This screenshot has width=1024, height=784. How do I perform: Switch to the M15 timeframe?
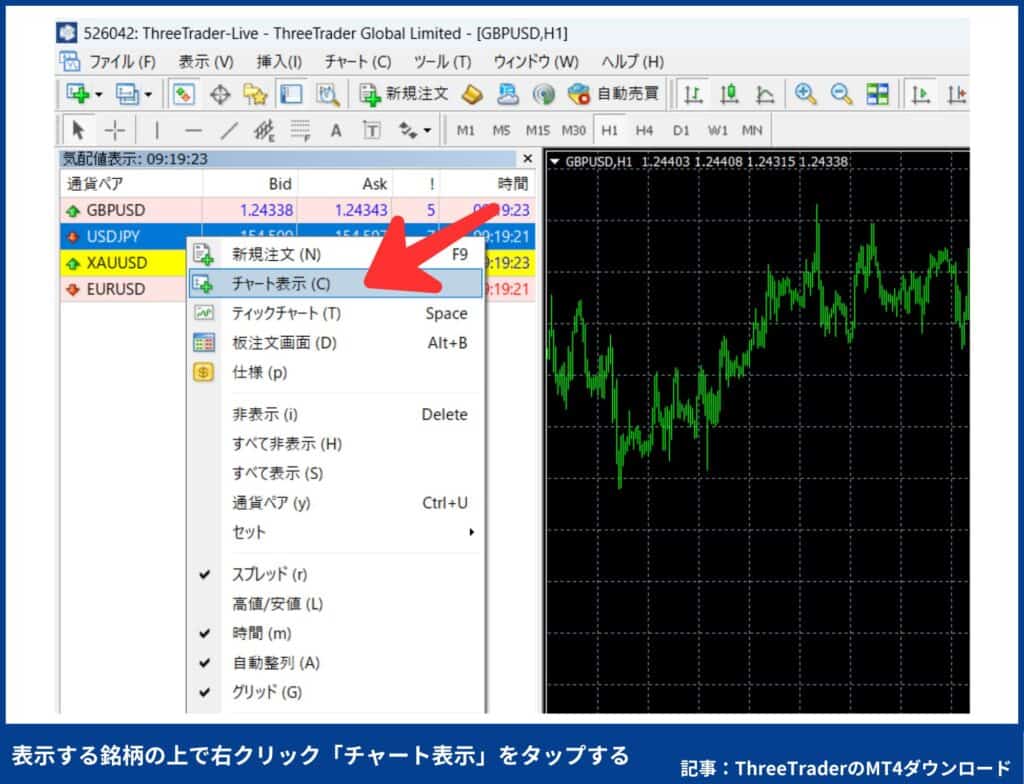click(537, 131)
